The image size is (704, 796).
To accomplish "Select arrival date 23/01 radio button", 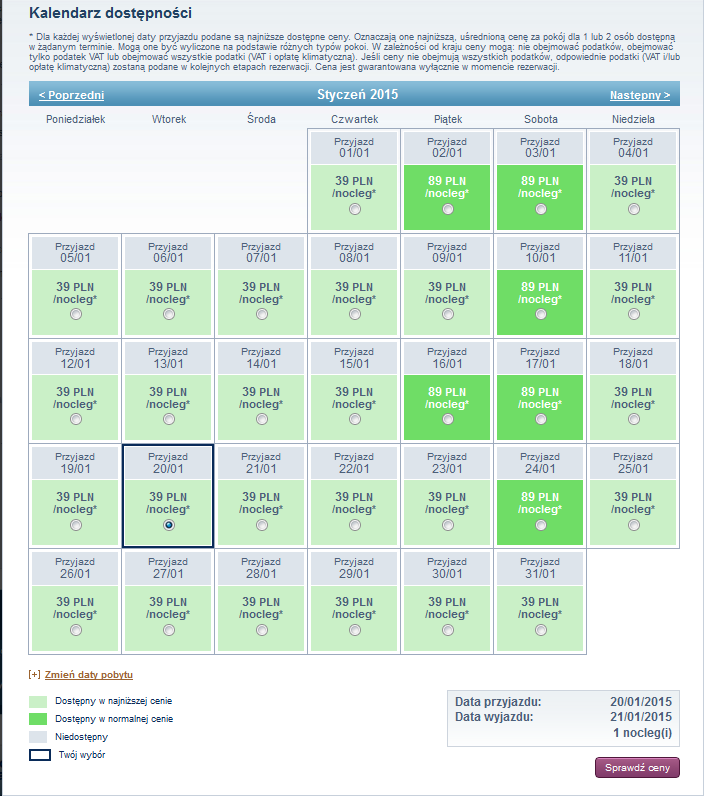I will (x=448, y=525).
